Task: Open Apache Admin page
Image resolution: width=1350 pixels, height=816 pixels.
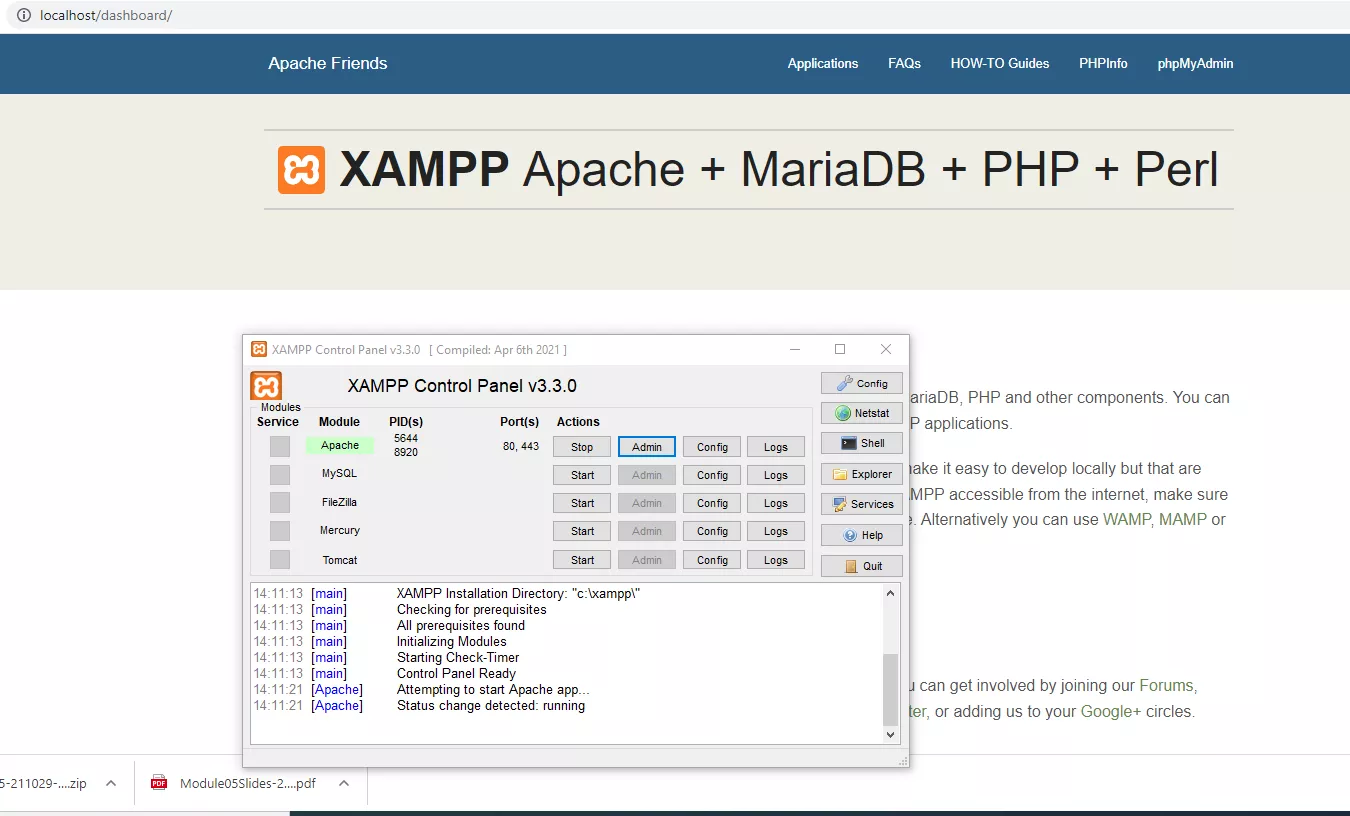Action: [x=646, y=446]
